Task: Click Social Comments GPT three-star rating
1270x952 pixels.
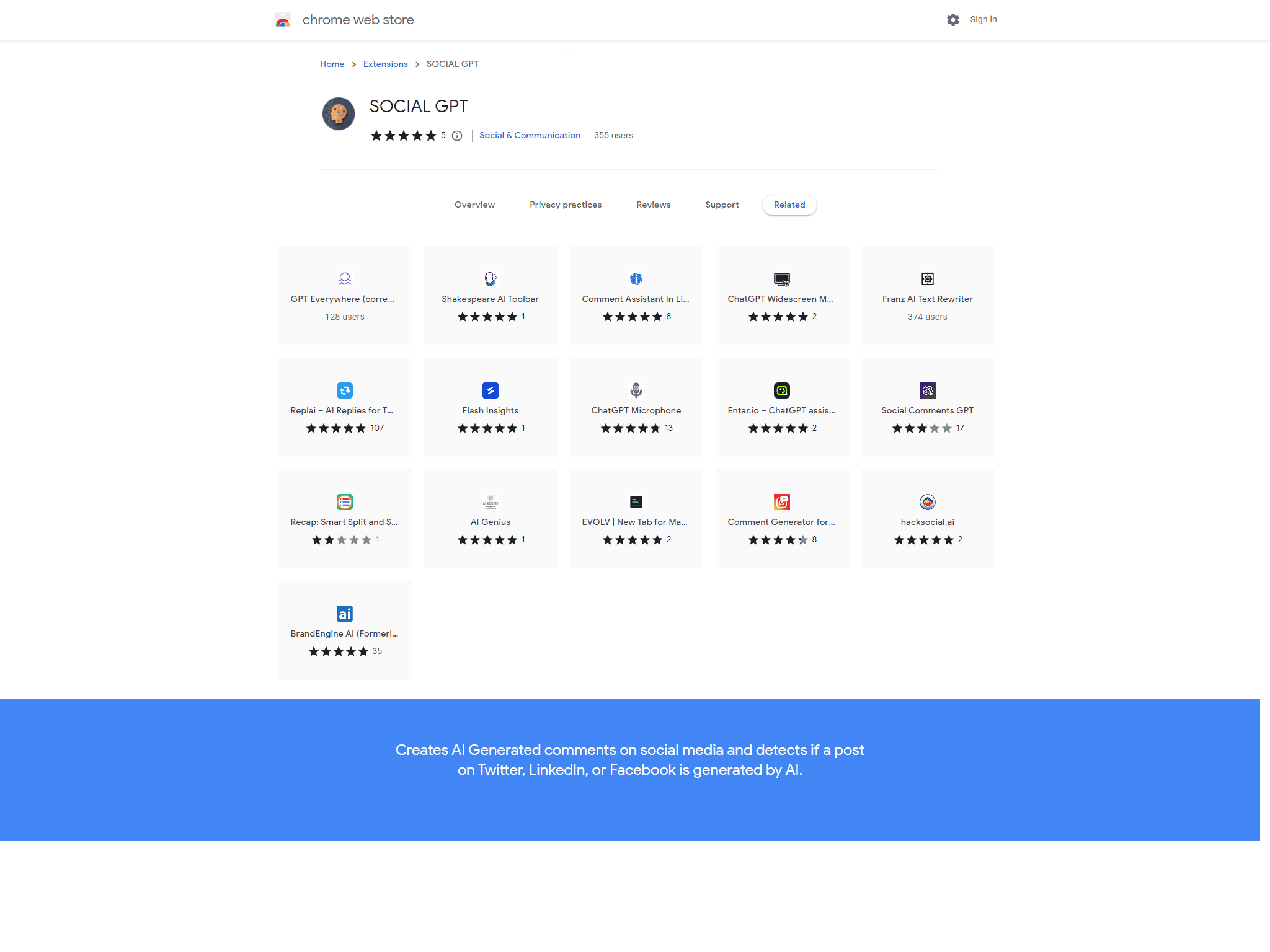Action: click(922, 428)
